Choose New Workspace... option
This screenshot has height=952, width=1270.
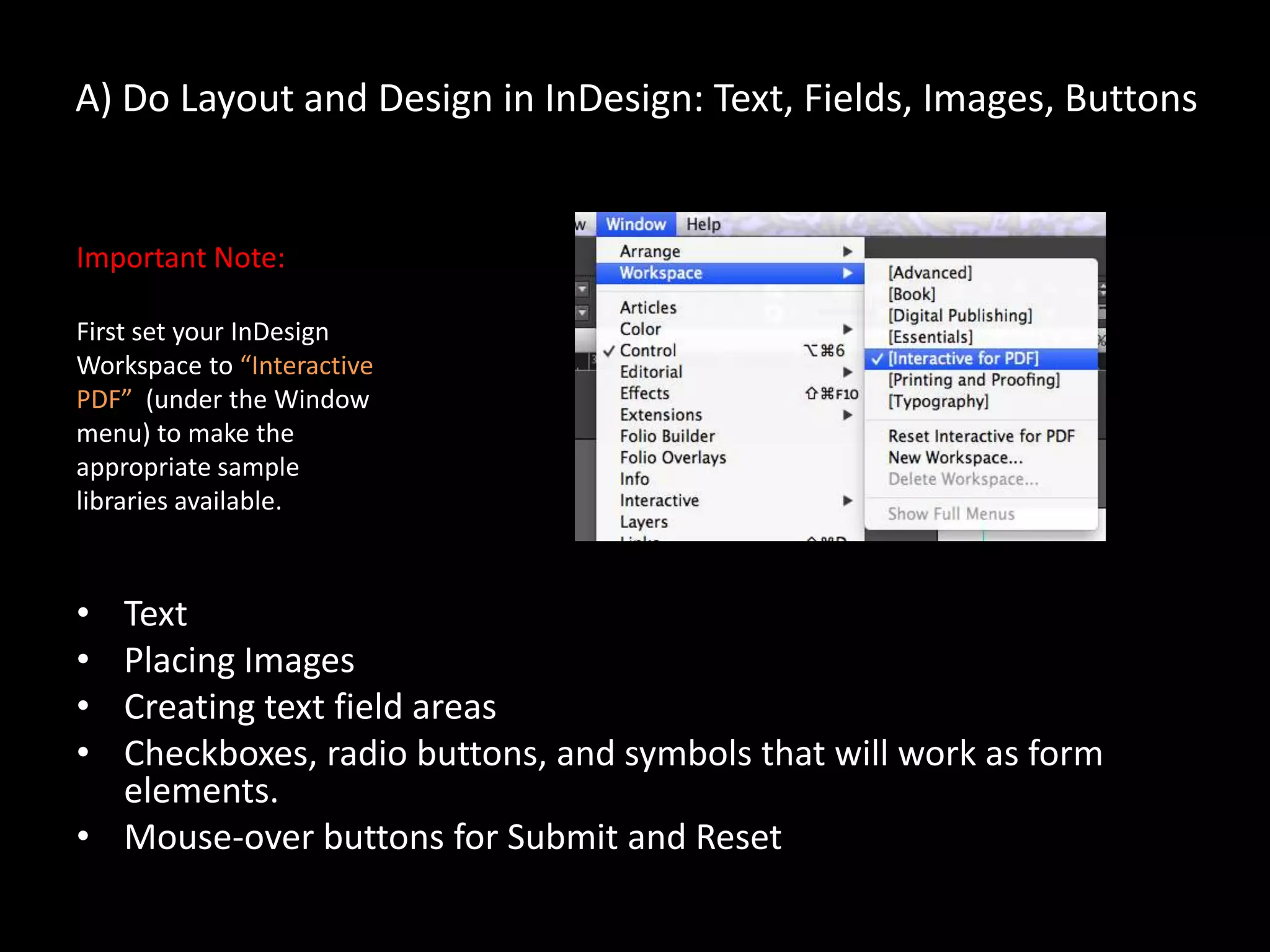[x=955, y=457]
